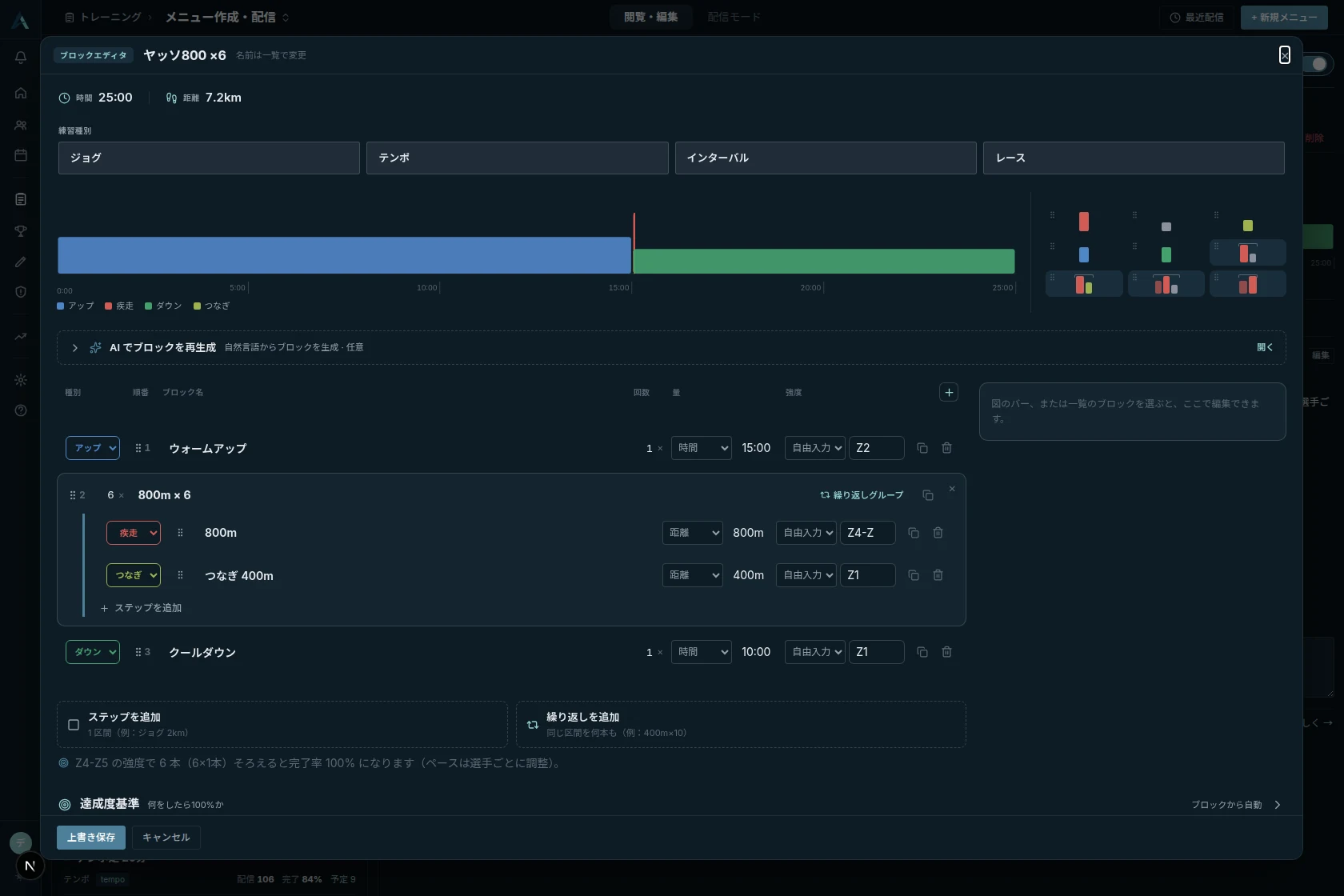Open the clipboard menu icon in the sidebar
Viewport: 1344px width, 896px height.
[21, 199]
